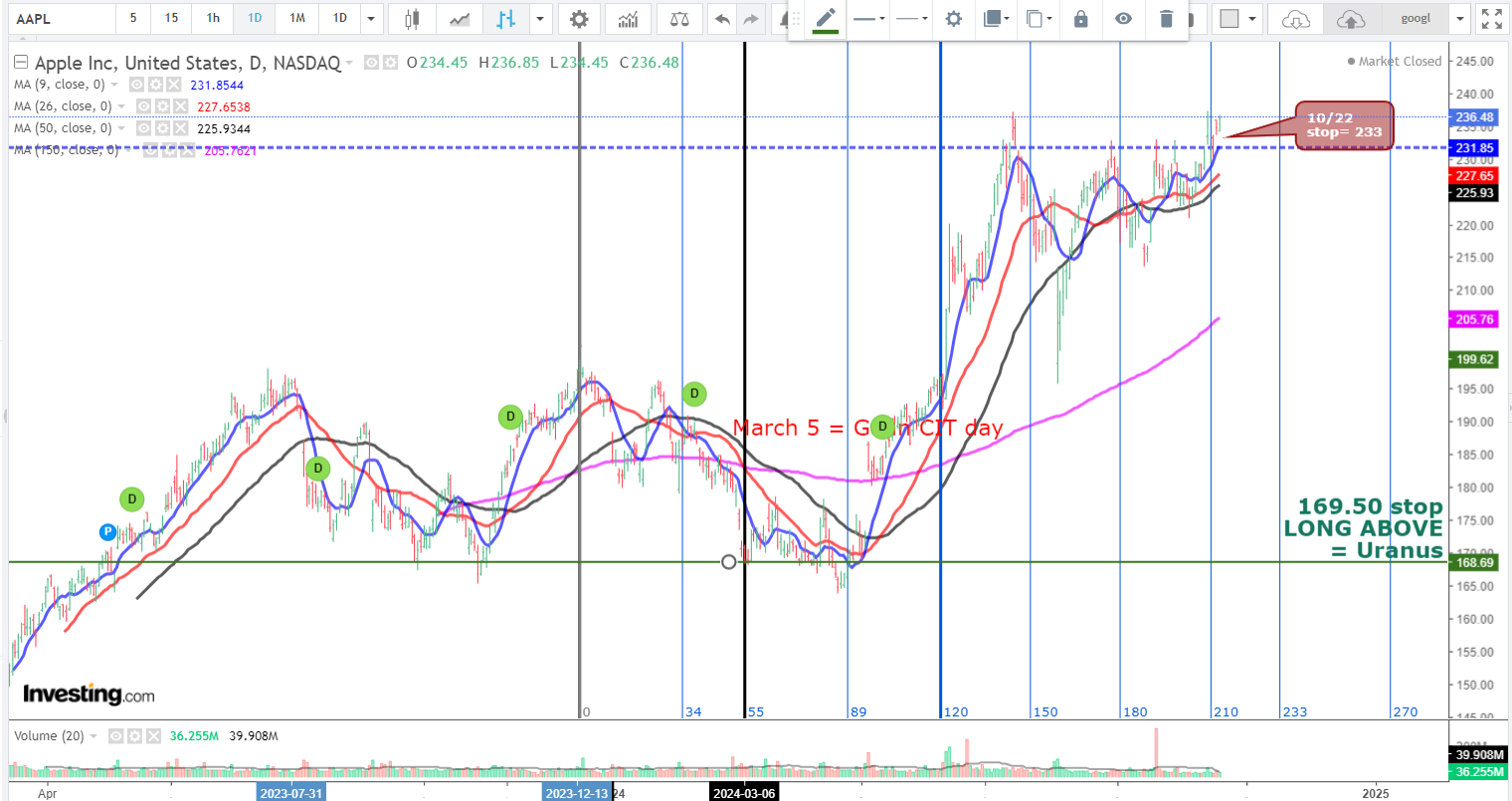
Task: Toggle visibility of MA 26 indicator
Action: point(144,106)
